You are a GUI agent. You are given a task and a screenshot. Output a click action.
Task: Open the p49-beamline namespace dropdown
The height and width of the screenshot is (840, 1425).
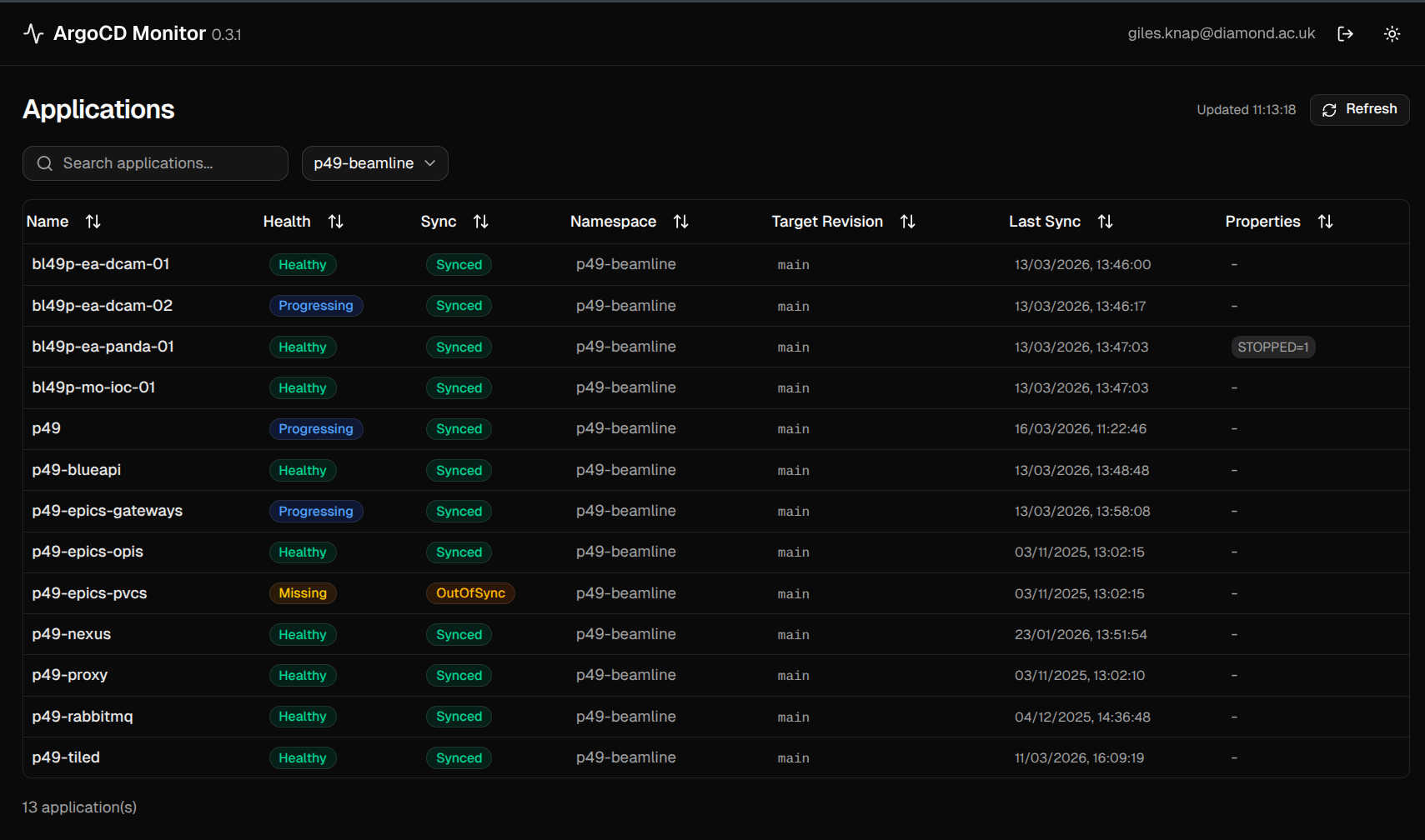click(374, 163)
